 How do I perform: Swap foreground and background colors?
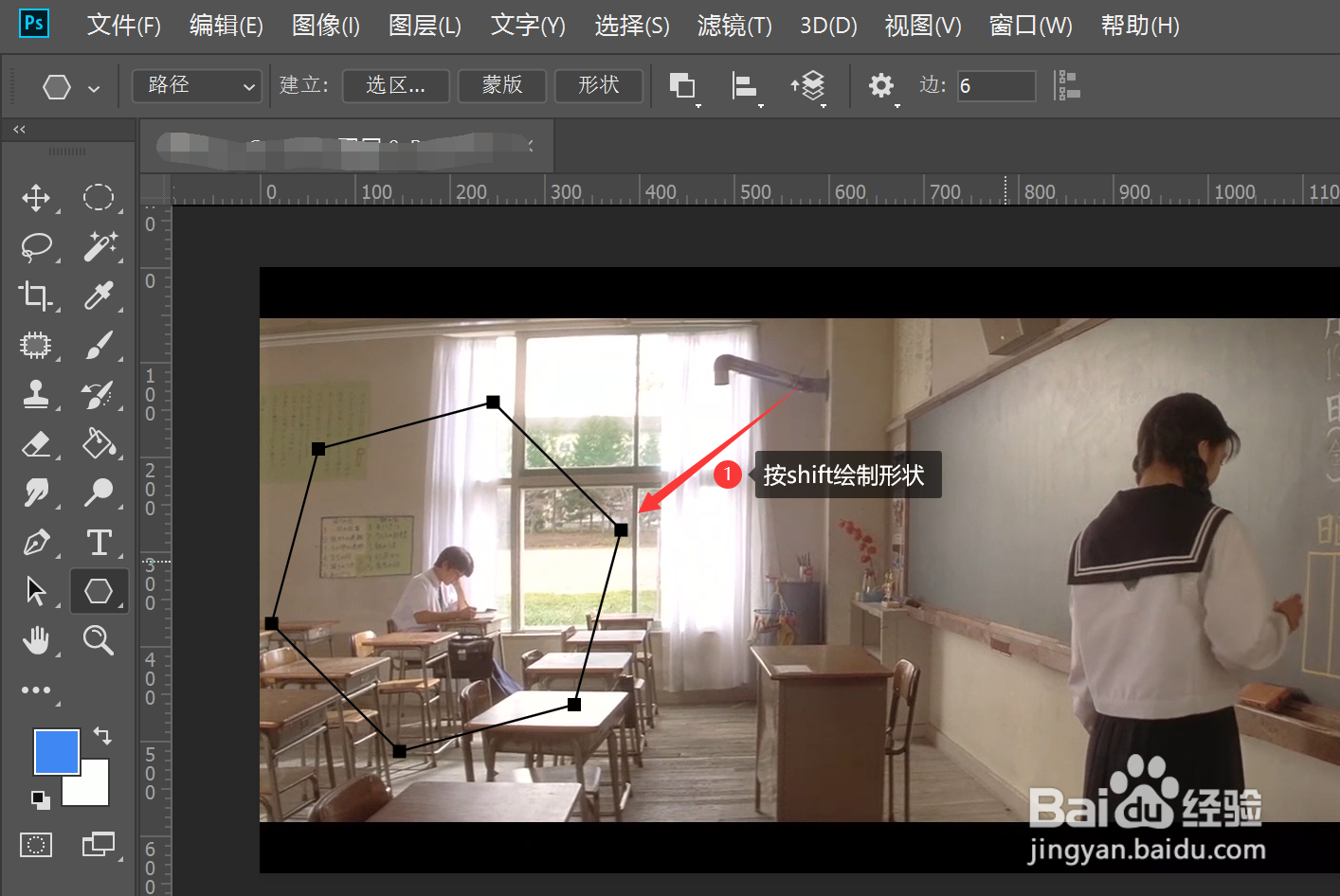point(102,735)
